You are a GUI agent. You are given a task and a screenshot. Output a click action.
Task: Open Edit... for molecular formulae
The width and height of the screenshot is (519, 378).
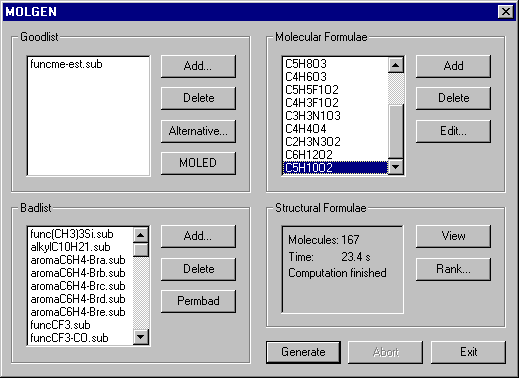[x=453, y=131]
